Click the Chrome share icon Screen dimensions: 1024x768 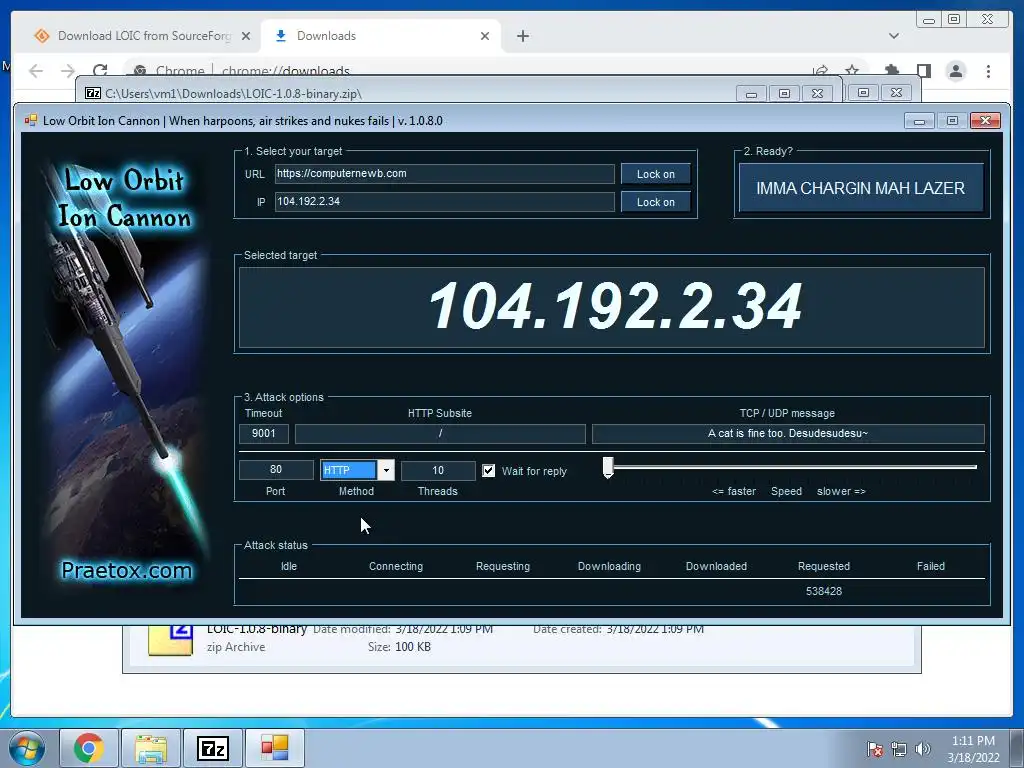[x=820, y=71]
